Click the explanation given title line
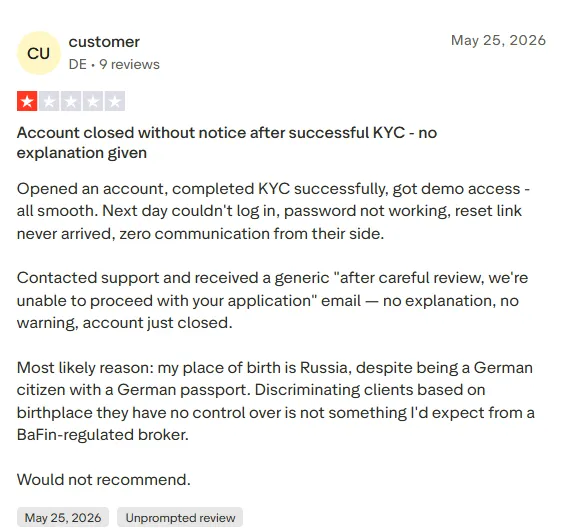The height and width of the screenshot is (532, 565). point(82,153)
